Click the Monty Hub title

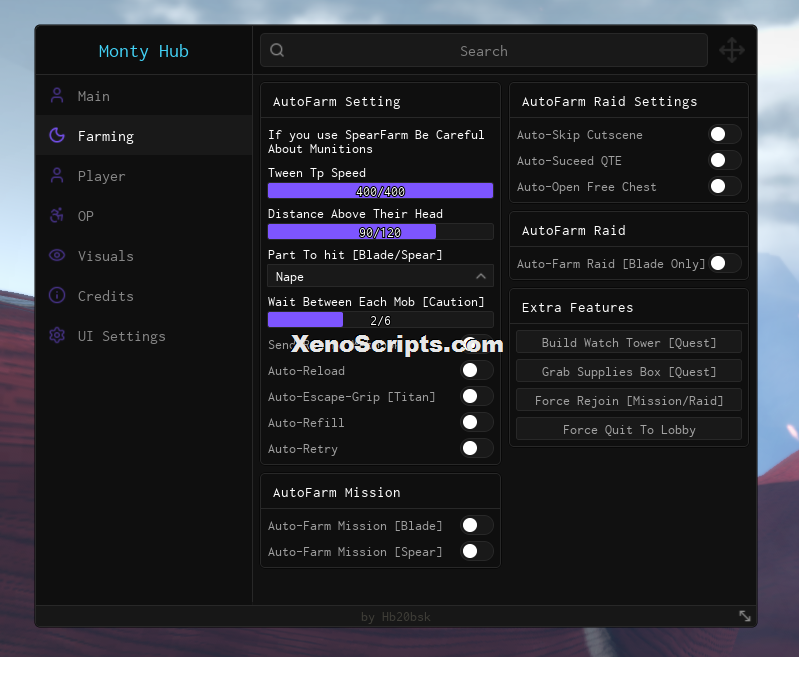[144, 51]
